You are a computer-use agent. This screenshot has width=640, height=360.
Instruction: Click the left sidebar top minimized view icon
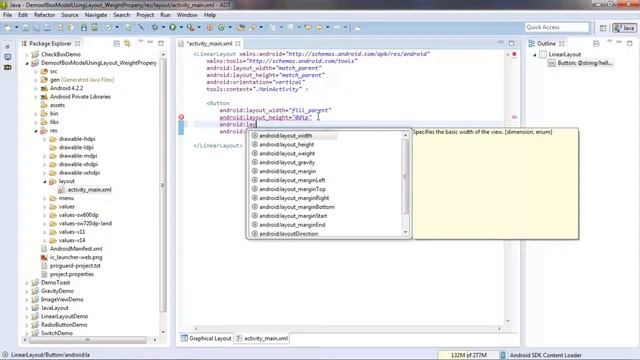point(8,47)
